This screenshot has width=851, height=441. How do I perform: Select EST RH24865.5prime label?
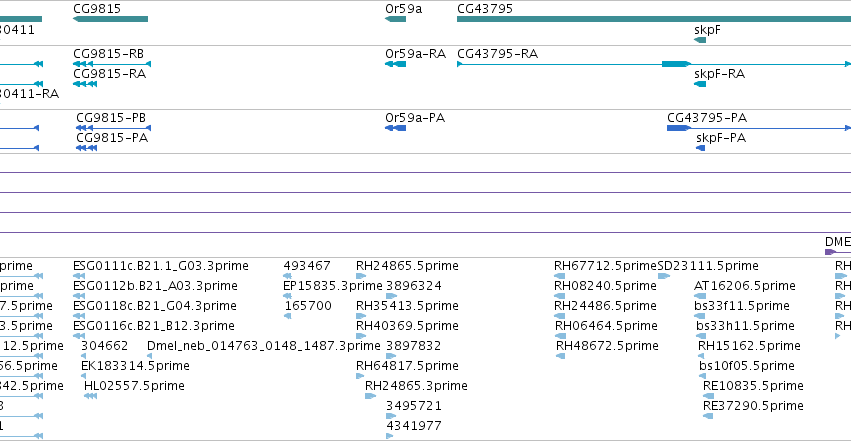[407, 266]
